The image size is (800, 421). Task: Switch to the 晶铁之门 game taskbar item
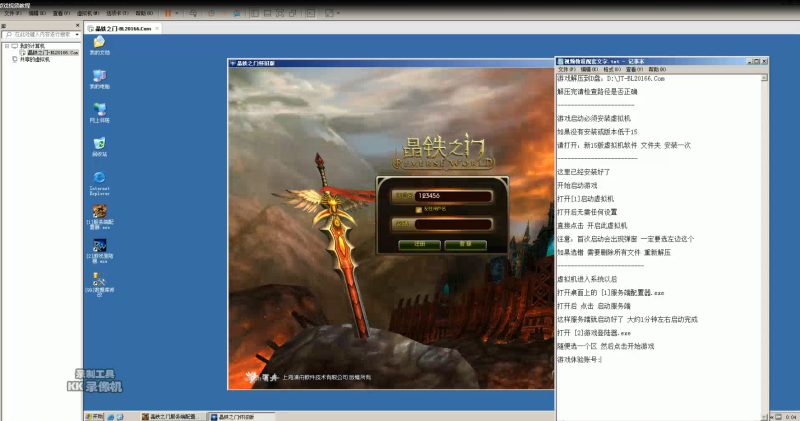coord(242,417)
